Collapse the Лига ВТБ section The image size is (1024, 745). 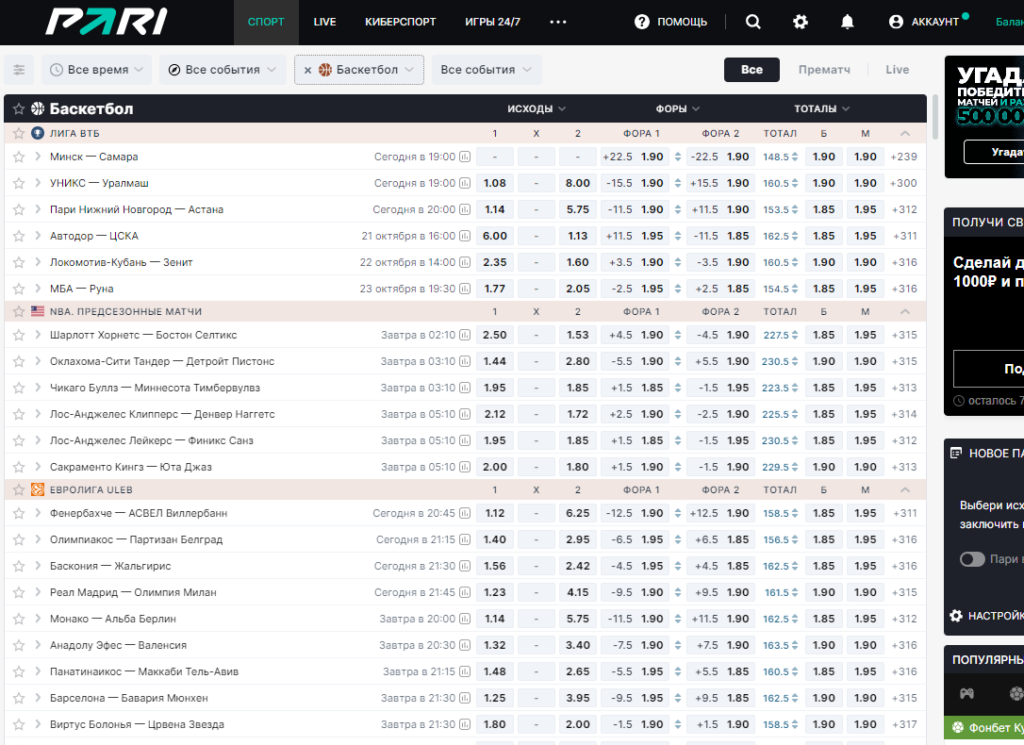pos(904,133)
